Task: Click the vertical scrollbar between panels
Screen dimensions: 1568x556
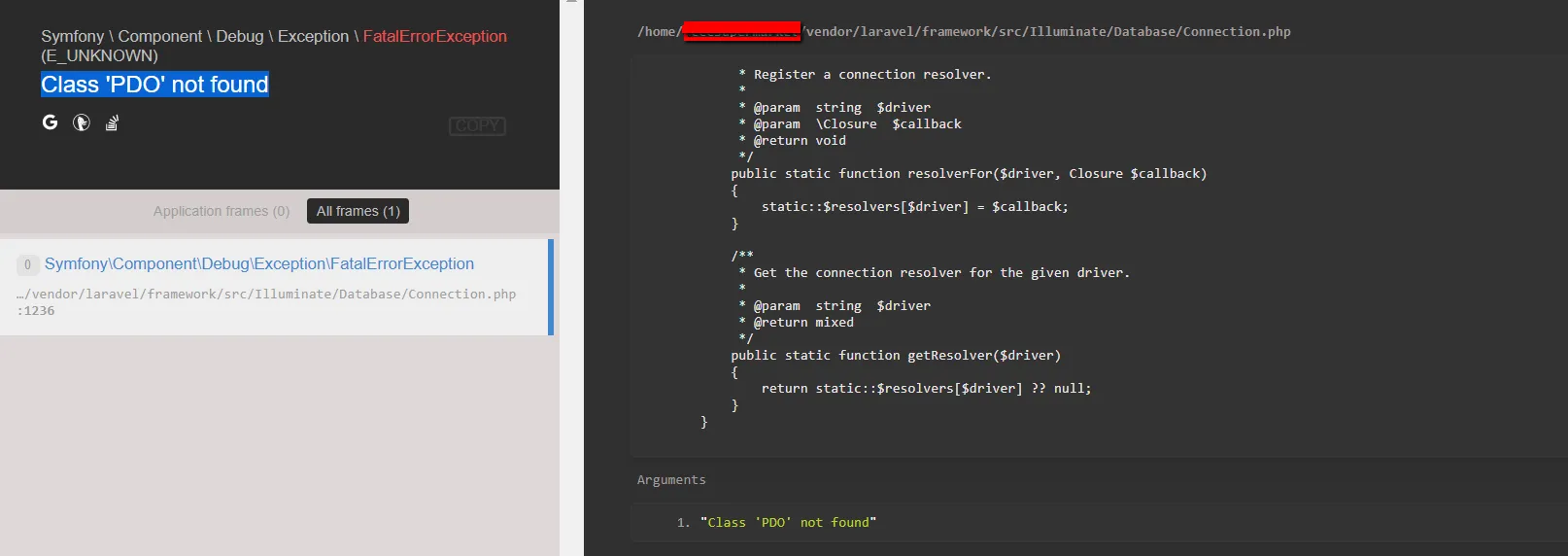Action: 571,278
